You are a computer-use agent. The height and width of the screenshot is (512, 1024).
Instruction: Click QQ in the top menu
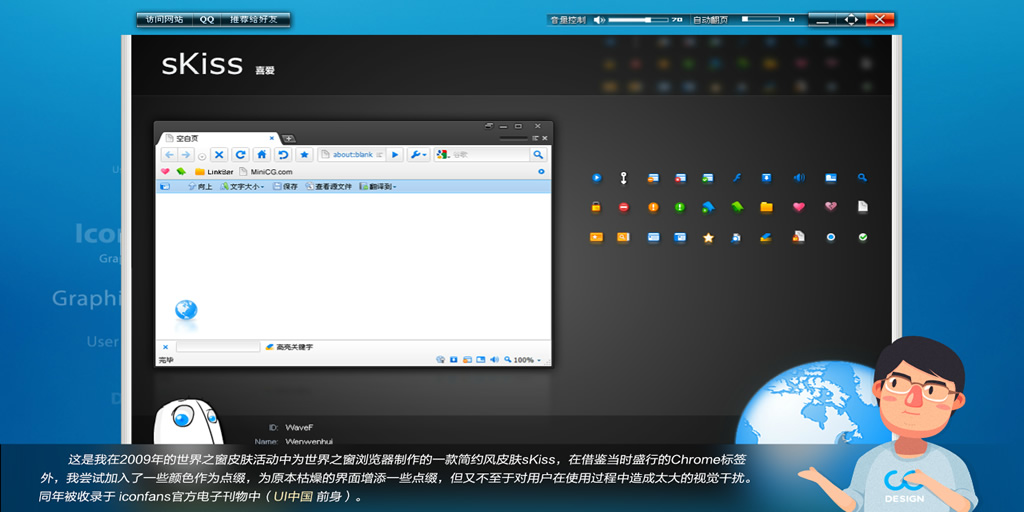click(x=207, y=20)
